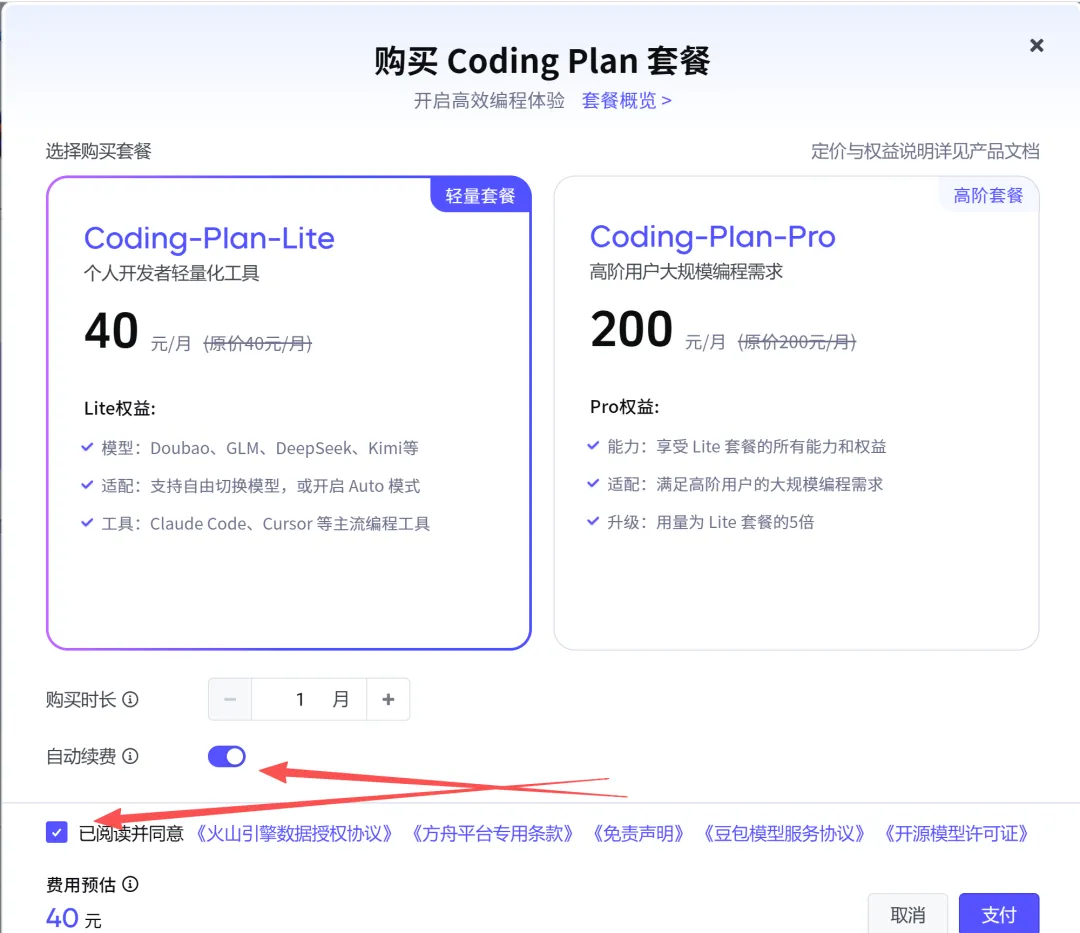The height and width of the screenshot is (933, 1080).
Task: Toggle the 自动续费 auto-renew switch
Action: click(x=227, y=756)
